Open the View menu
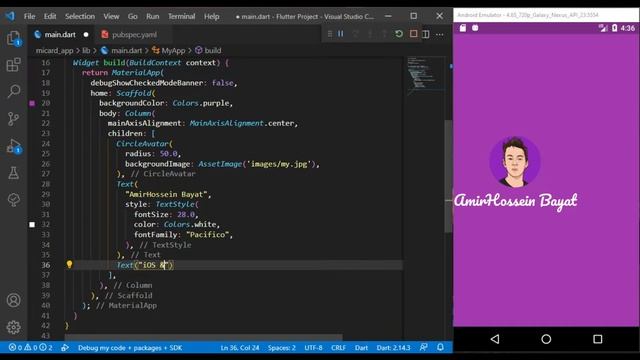Image resolution: width=640 pixels, height=360 pixels. click(111, 16)
